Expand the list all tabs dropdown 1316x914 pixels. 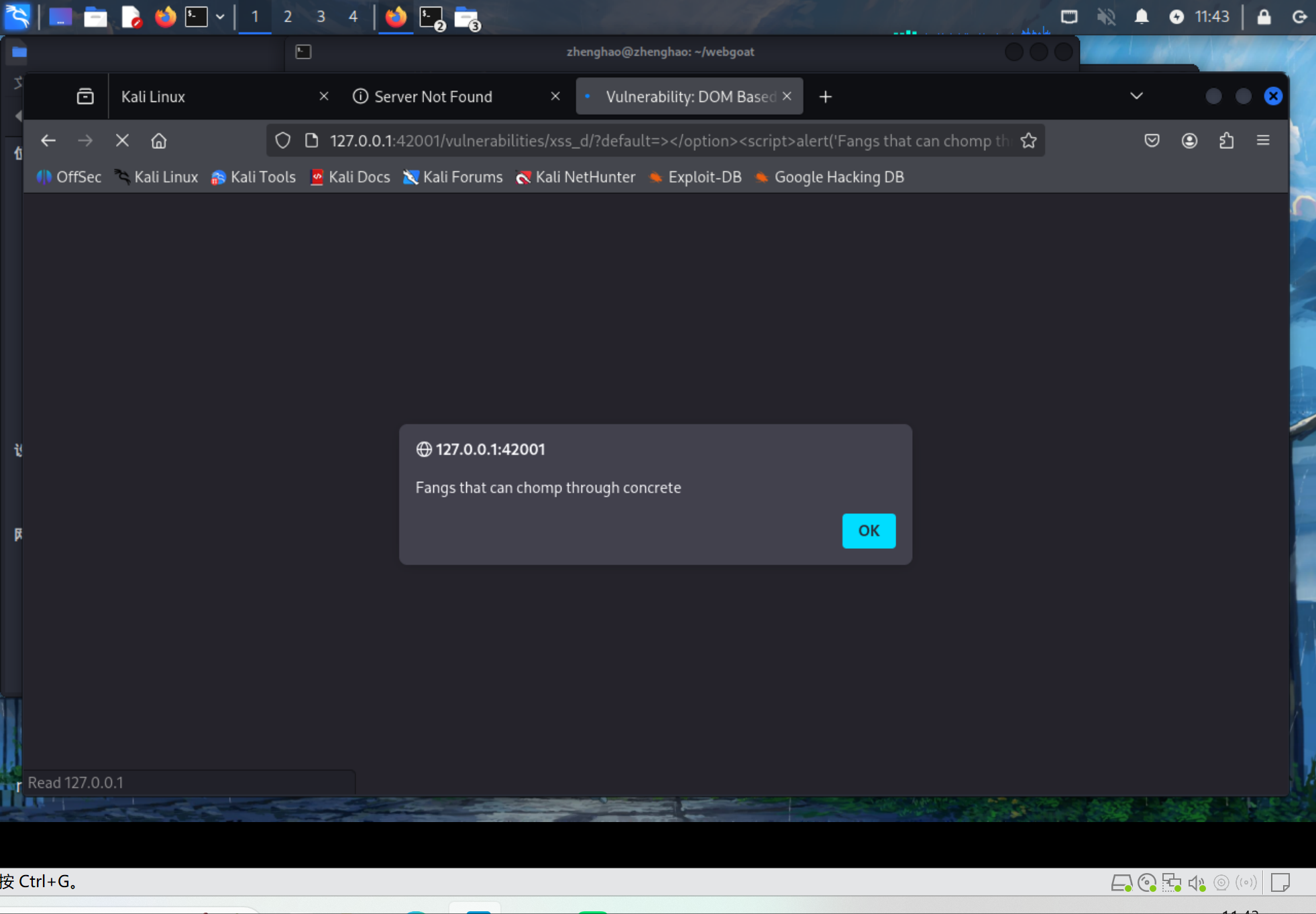(1136, 96)
